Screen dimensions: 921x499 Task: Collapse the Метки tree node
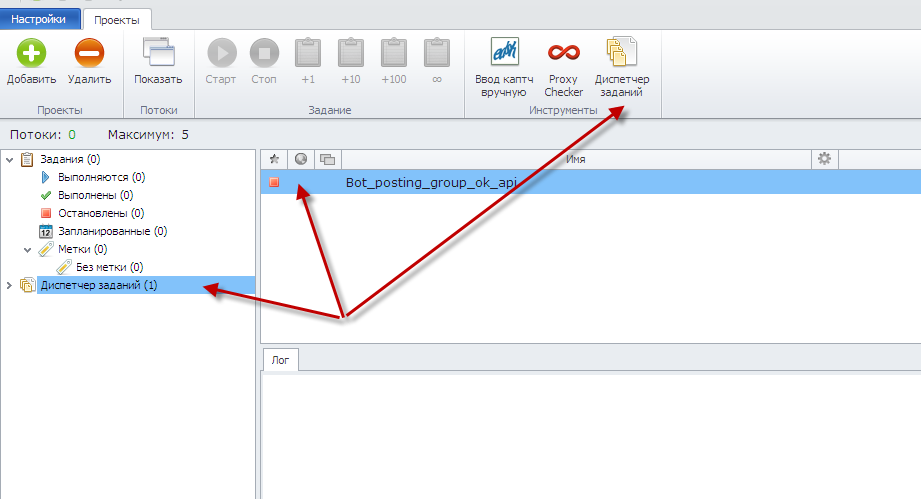click(28, 250)
